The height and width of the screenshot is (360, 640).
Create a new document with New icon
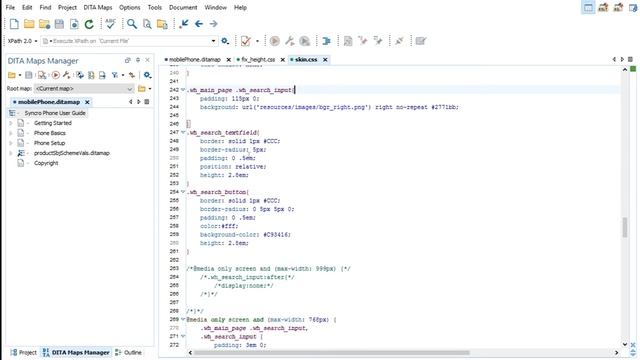[x=14, y=24]
